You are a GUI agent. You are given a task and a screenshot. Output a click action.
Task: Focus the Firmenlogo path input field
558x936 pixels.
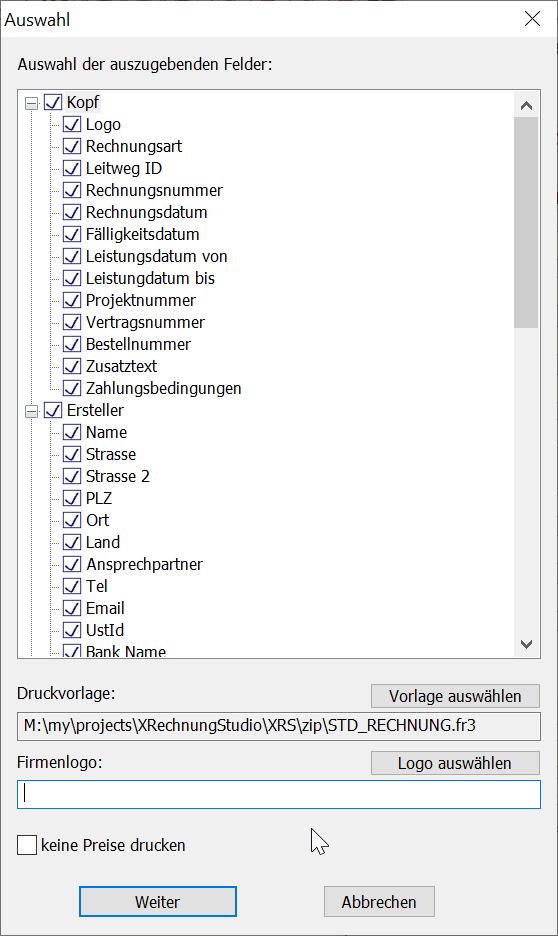click(279, 795)
